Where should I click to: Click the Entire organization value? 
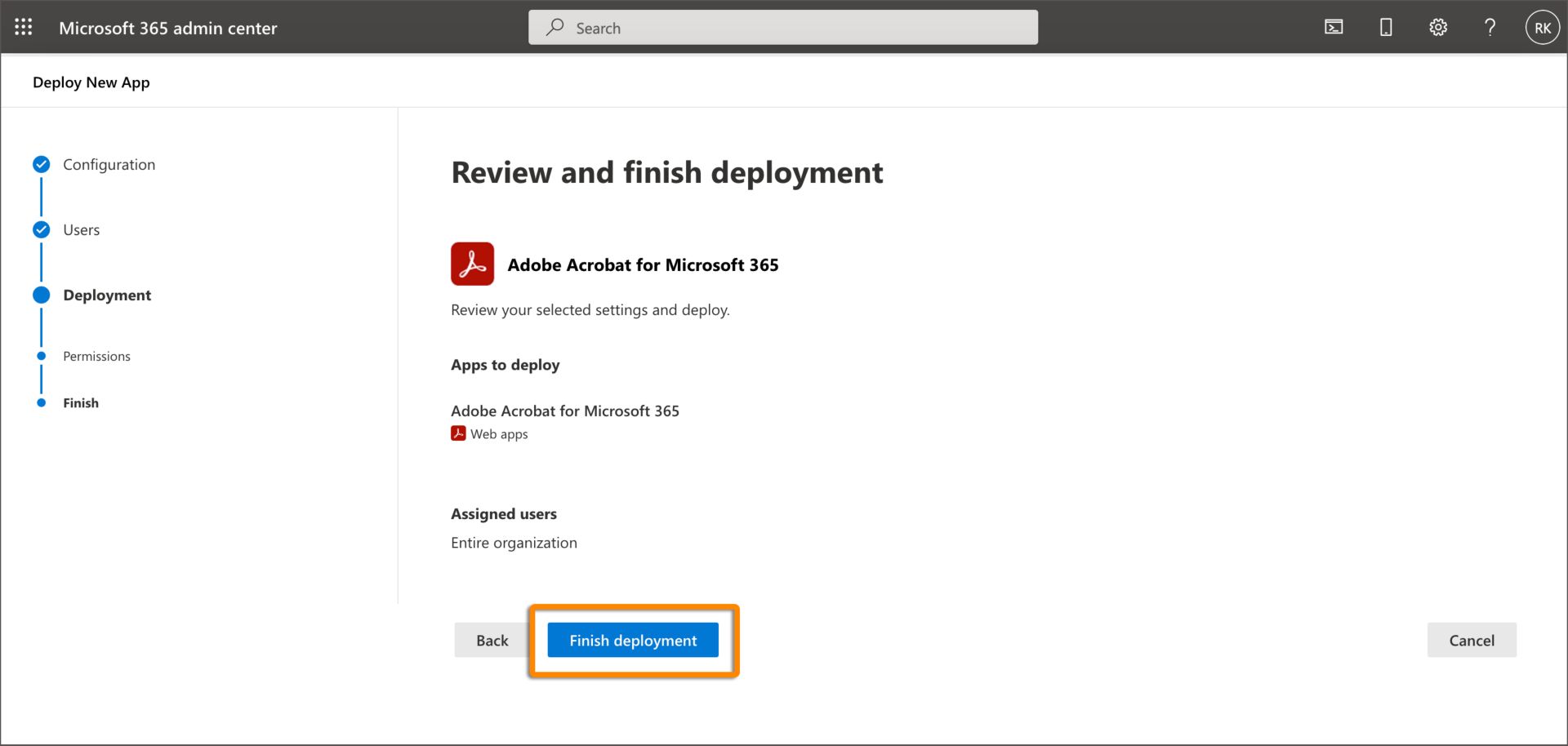tap(514, 544)
